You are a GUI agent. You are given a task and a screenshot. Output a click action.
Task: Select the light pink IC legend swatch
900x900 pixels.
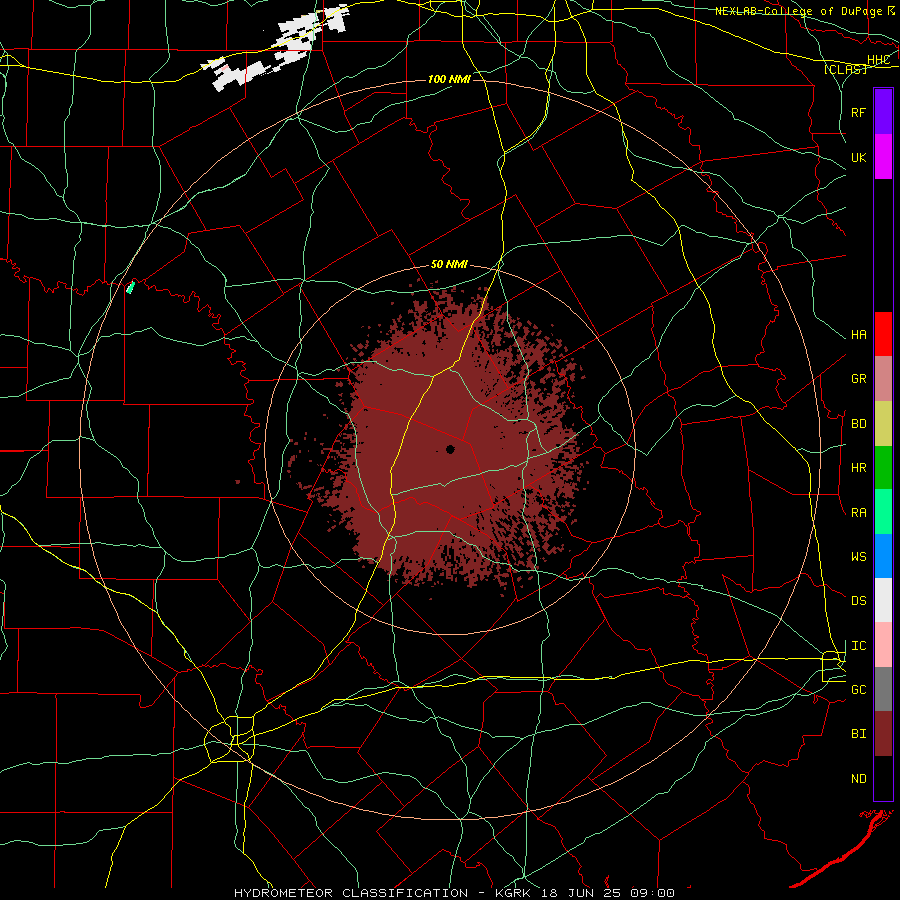point(883,645)
